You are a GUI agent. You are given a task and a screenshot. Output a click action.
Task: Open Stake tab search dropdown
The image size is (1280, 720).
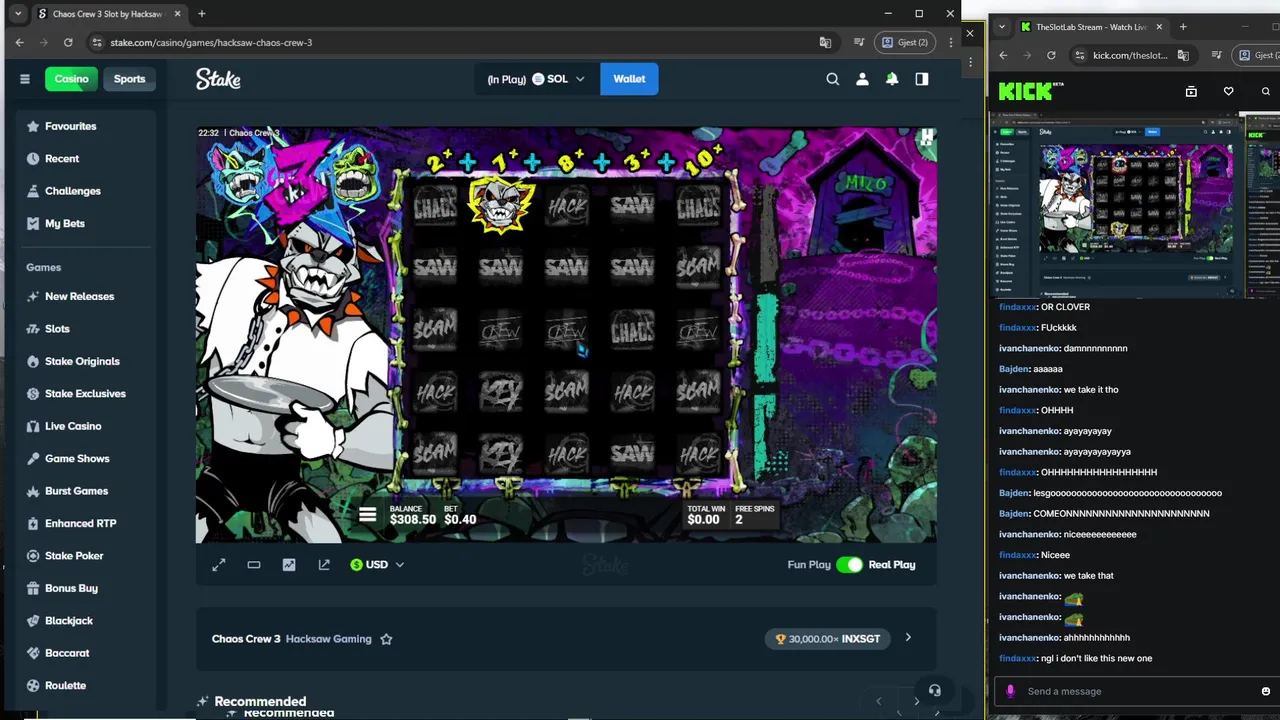point(17,14)
